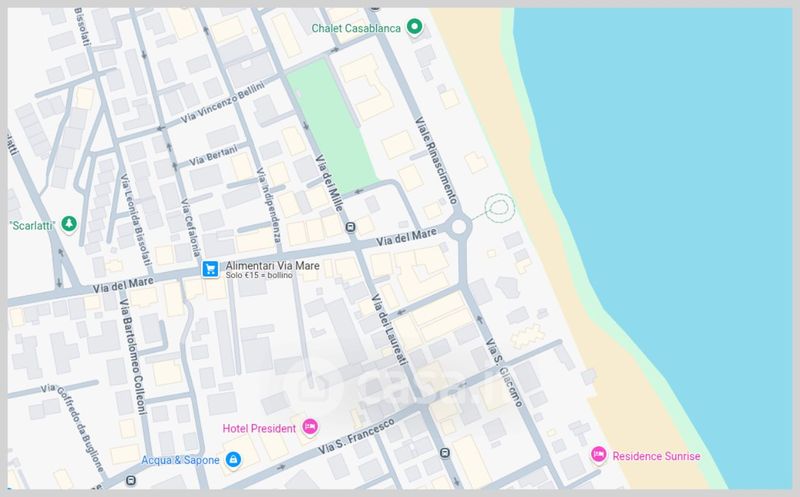
Task: Click the green dashed circle marker near the beach
Action: [x=498, y=208]
